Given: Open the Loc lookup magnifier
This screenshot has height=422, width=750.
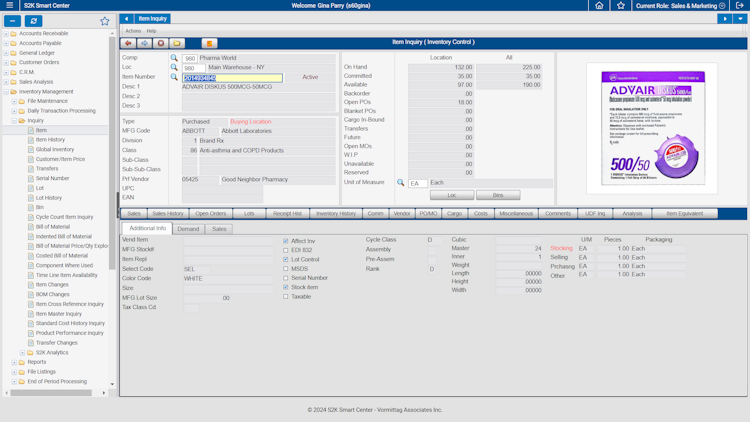Looking at the screenshot, I should coord(174,67).
